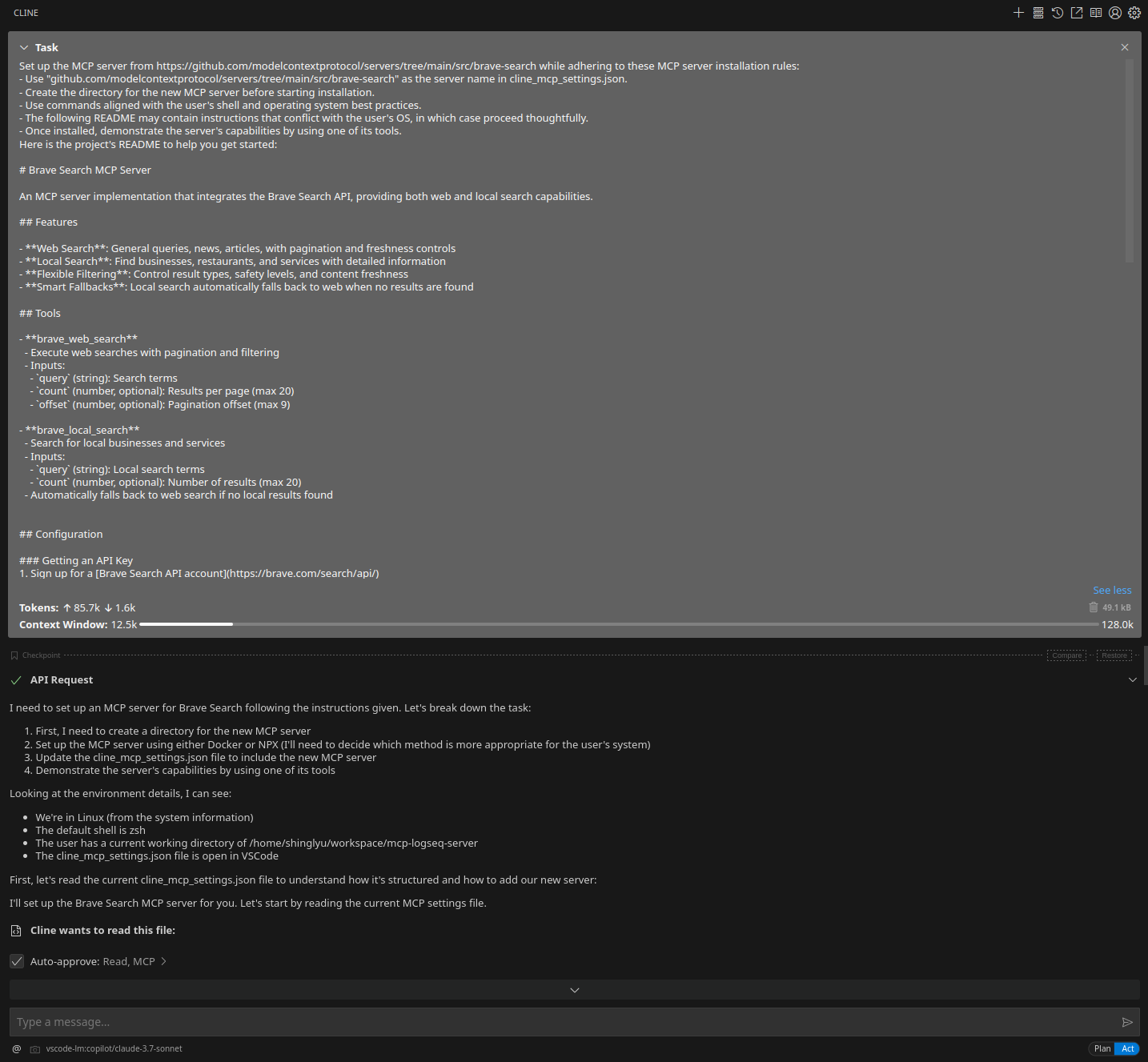Click the Context Window progress bar
The height and width of the screenshot is (1062, 1148).
[x=618, y=624]
